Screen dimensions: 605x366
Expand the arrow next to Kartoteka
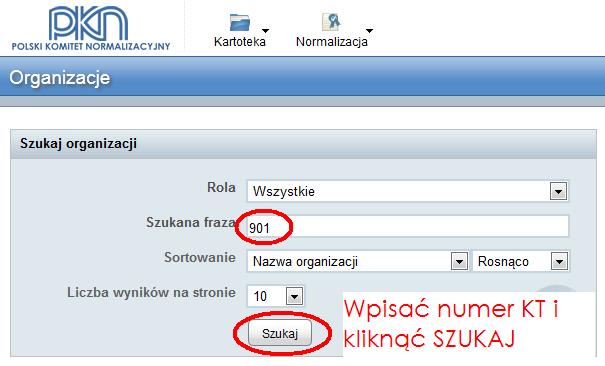[265, 30]
